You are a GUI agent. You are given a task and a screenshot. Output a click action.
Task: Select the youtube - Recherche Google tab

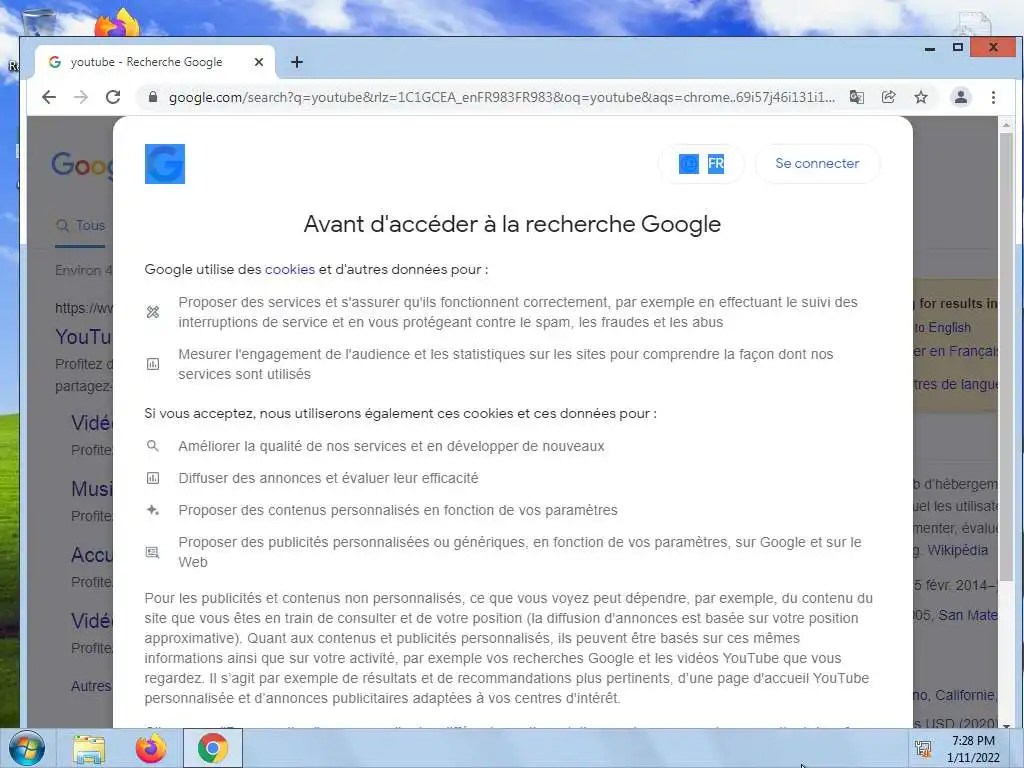pyautogui.click(x=155, y=62)
